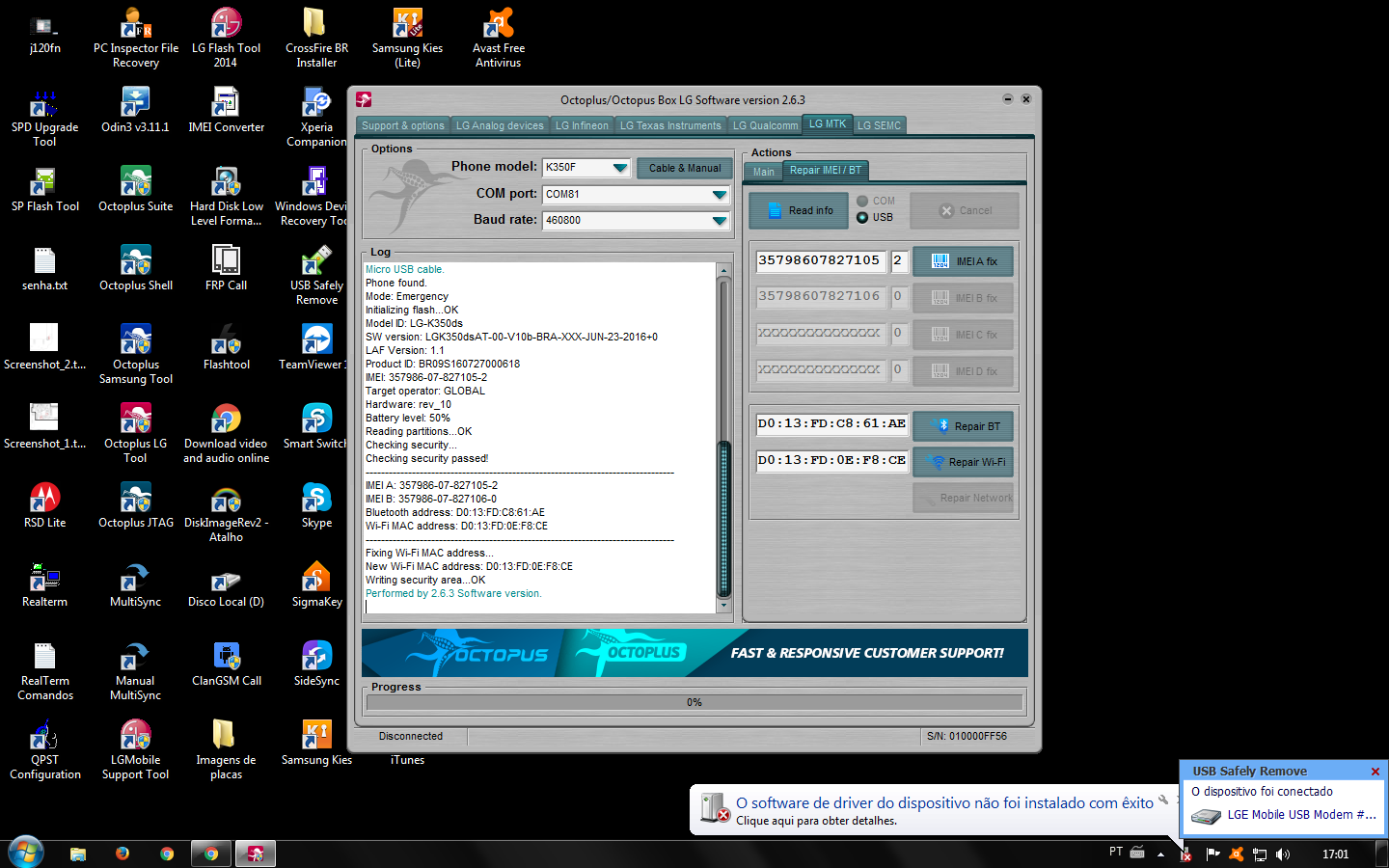Image resolution: width=1389 pixels, height=868 pixels.
Task: Open the PC Inspector File Recovery icon
Action: (x=135, y=38)
